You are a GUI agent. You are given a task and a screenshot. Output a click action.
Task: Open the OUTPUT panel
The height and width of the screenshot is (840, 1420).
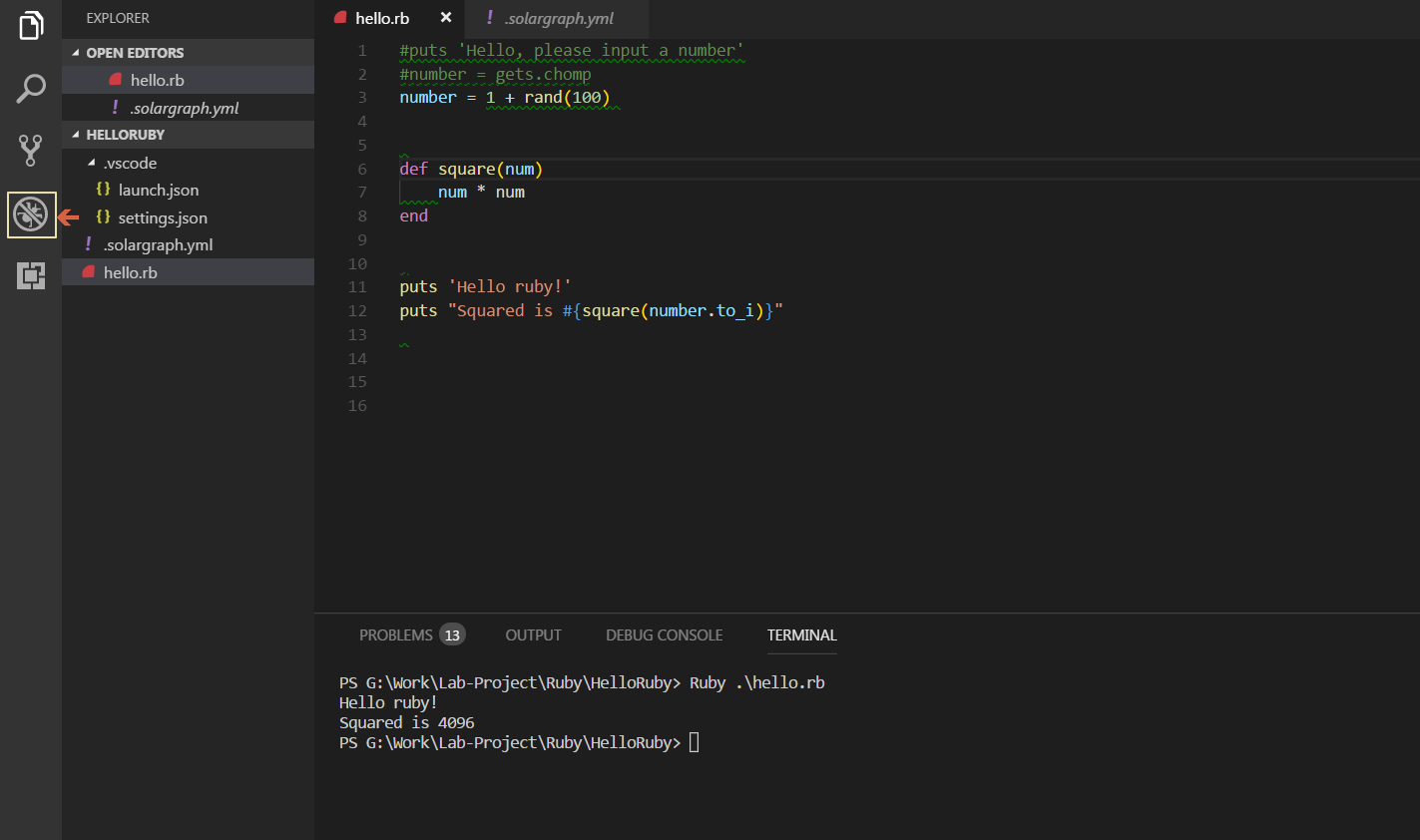[x=533, y=634]
